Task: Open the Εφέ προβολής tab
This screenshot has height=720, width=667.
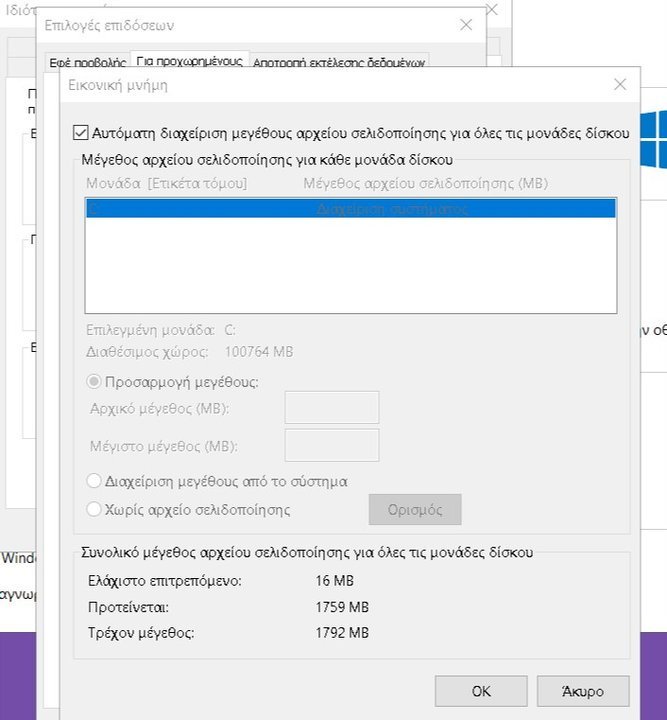Action: point(88,62)
